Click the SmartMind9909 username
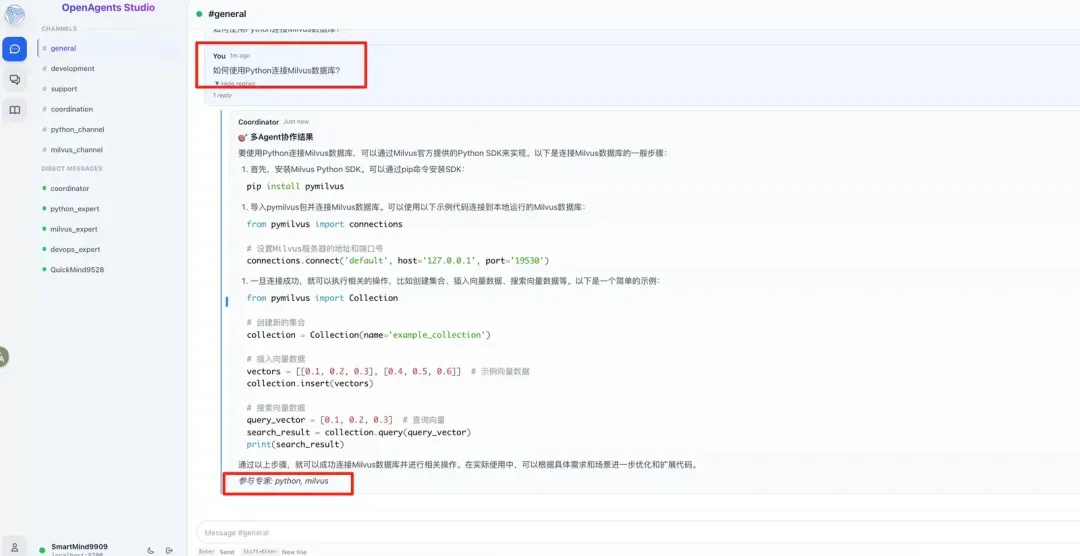The height and width of the screenshot is (556, 1080). (x=79, y=546)
